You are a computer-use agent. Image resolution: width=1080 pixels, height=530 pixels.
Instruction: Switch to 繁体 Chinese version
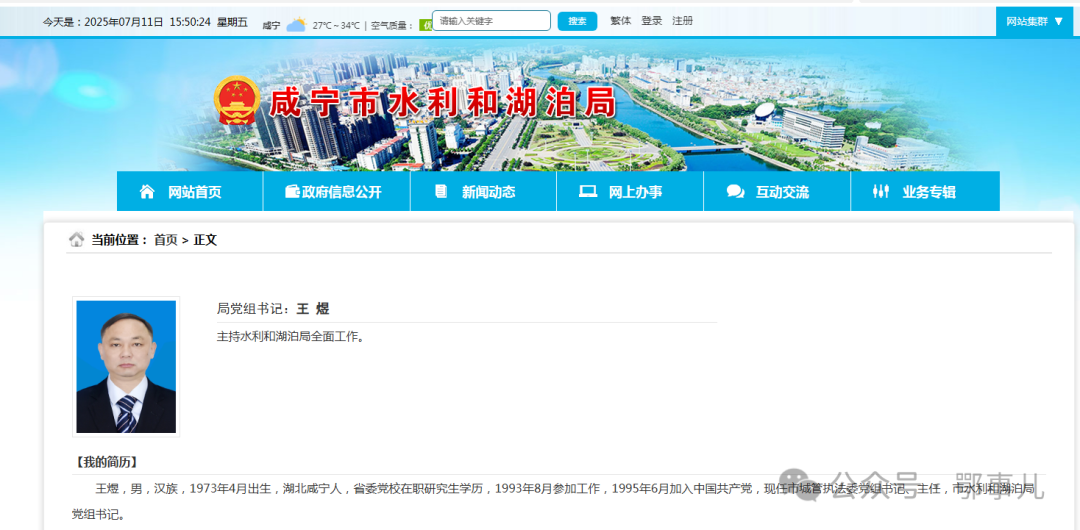tap(621, 21)
